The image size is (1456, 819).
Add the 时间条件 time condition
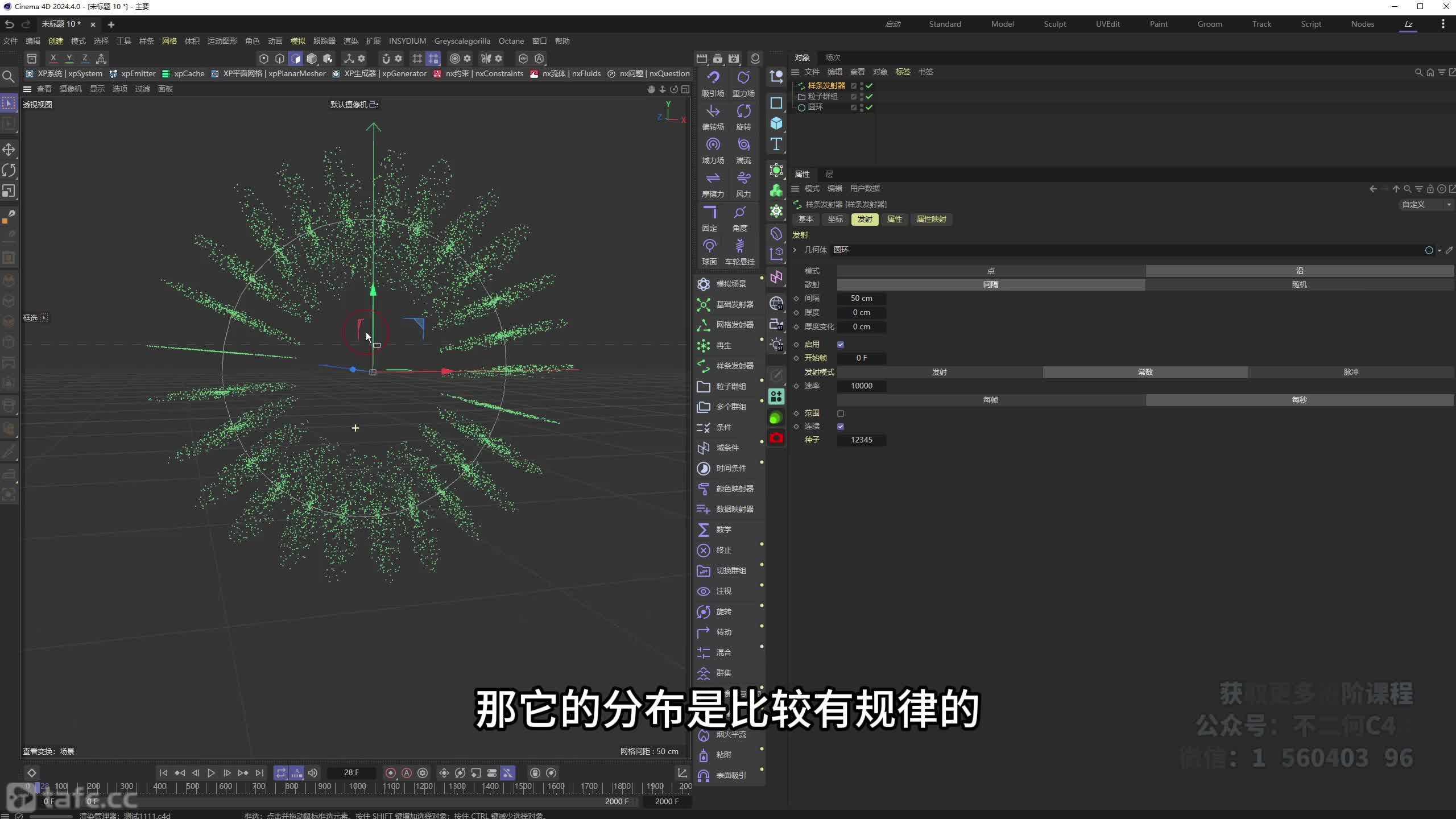point(722,468)
